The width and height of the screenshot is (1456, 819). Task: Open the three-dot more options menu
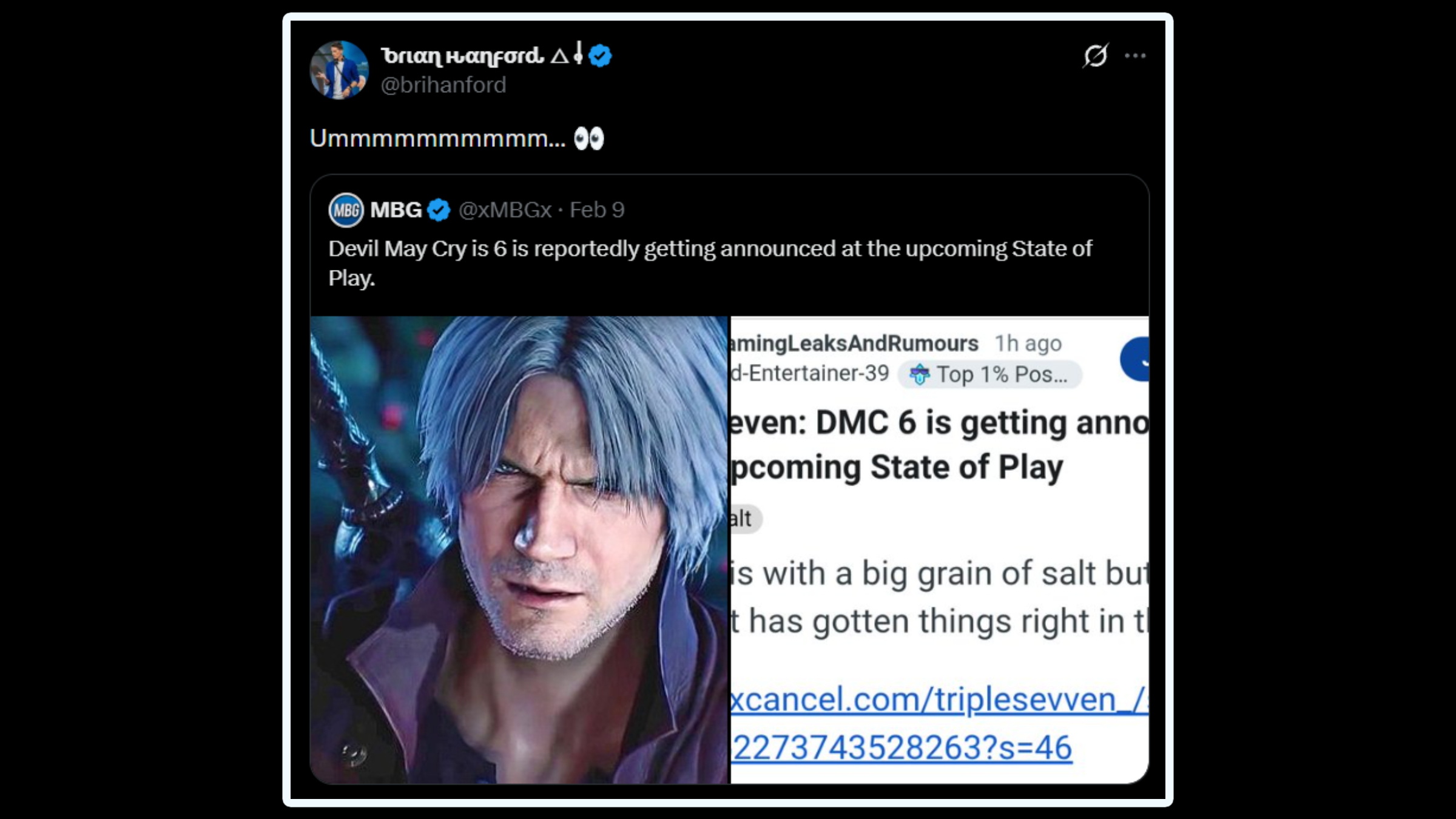tap(1134, 56)
